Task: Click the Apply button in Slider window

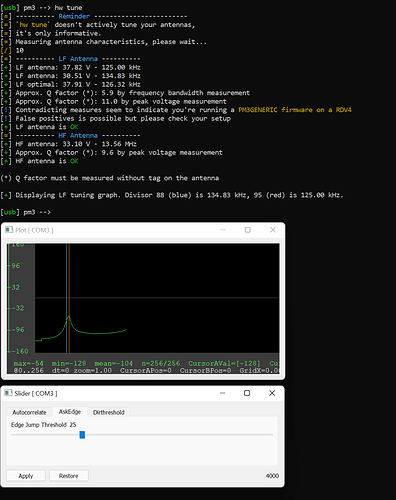Action: [26, 476]
